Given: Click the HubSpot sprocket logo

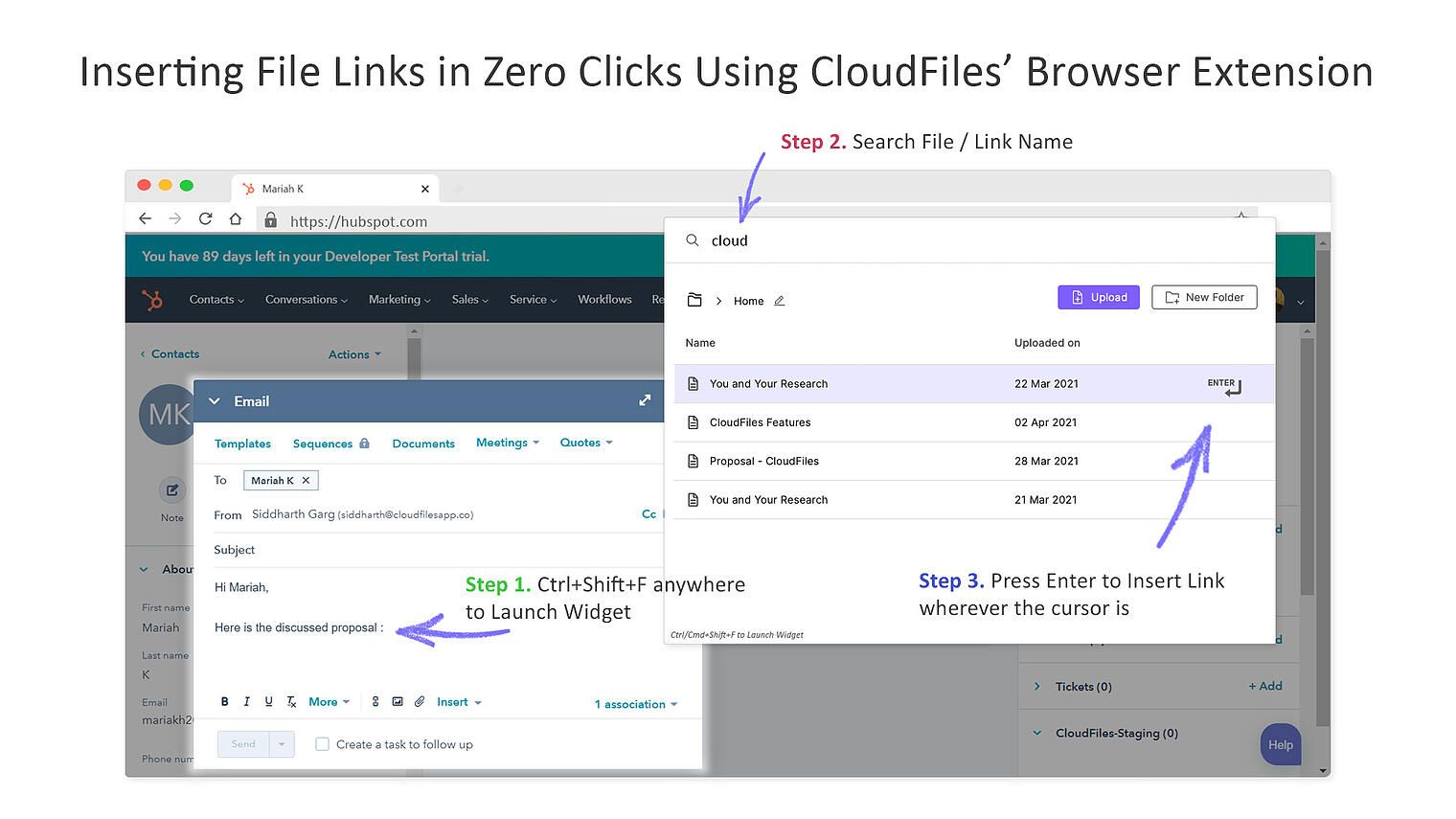Looking at the screenshot, I should [x=152, y=300].
